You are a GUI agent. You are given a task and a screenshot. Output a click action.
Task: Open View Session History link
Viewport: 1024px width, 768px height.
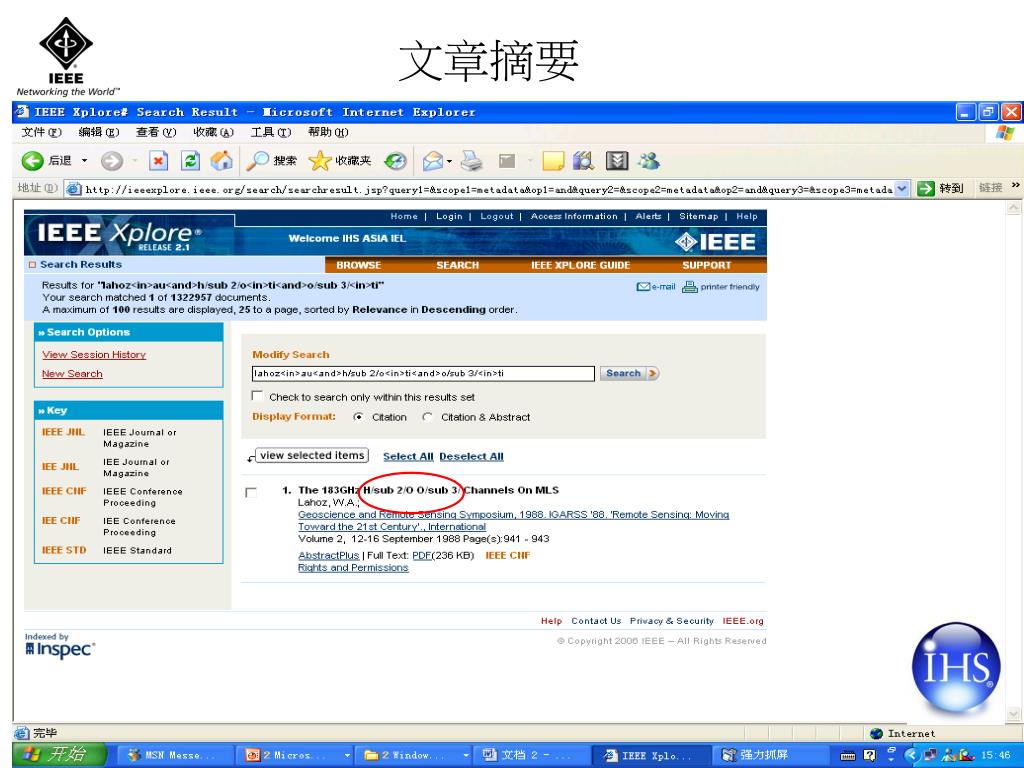(94, 355)
